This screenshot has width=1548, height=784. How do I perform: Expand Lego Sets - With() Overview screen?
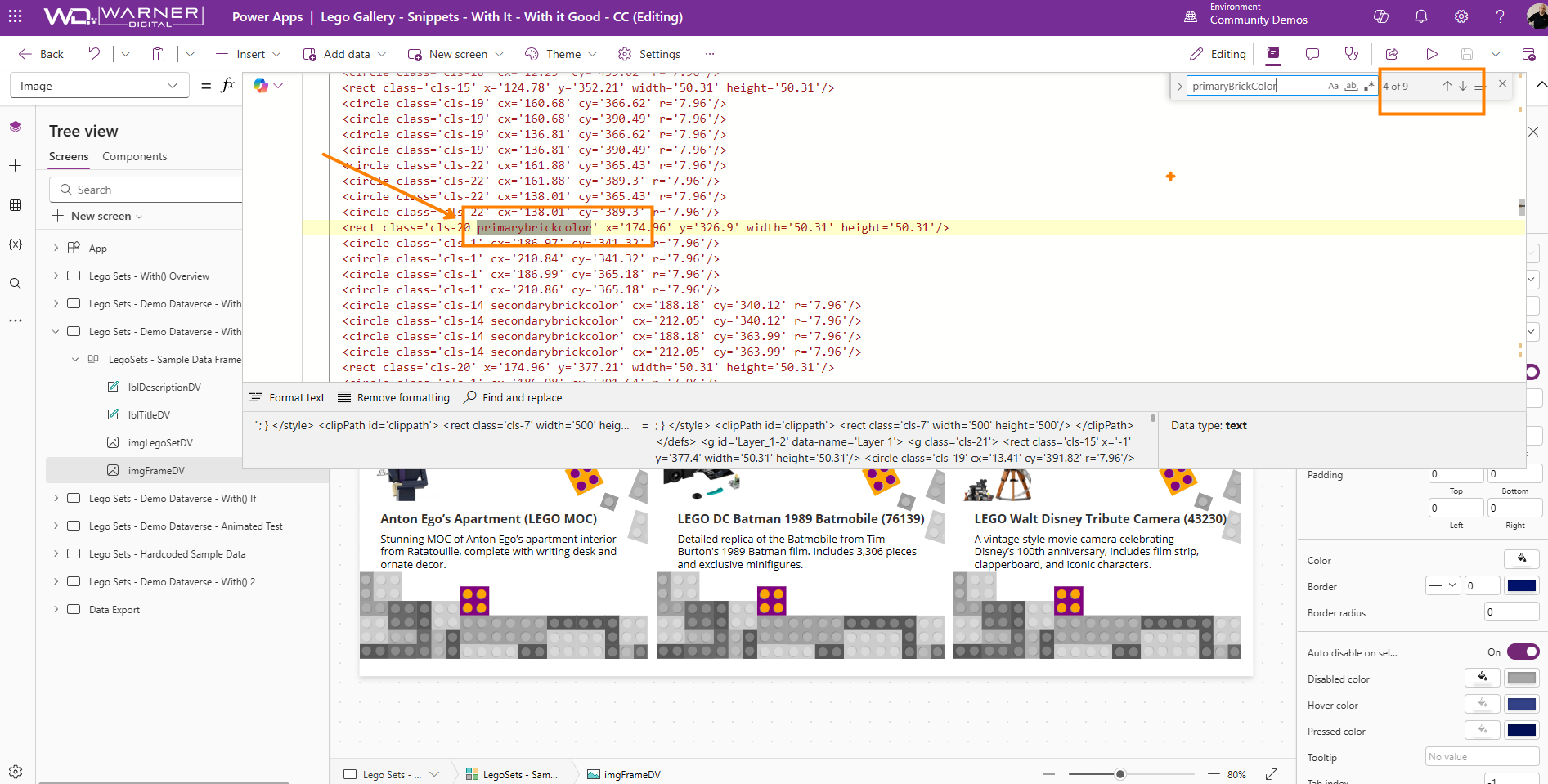point(56,276)
